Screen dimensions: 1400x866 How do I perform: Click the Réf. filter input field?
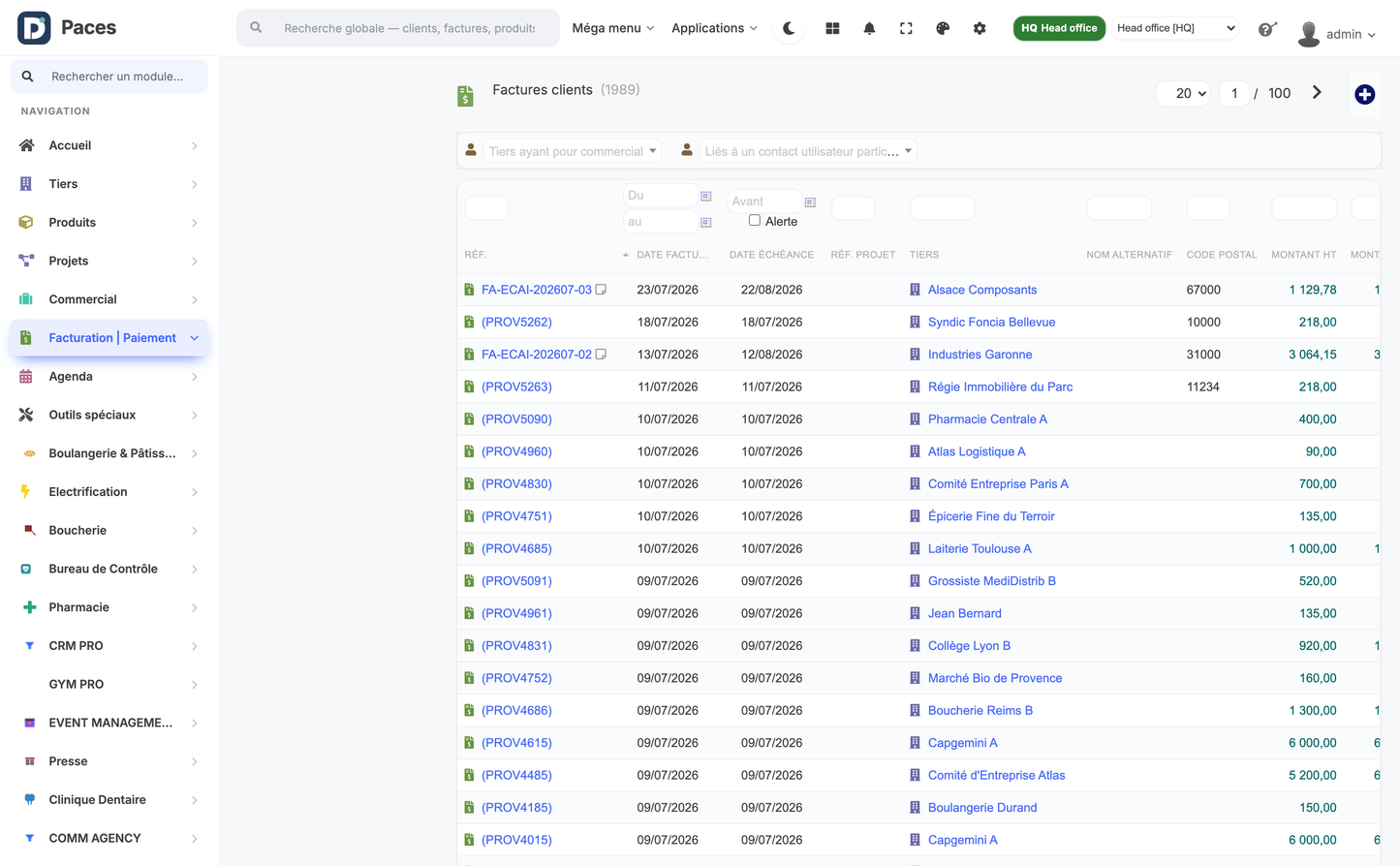(x=486, y=208)
